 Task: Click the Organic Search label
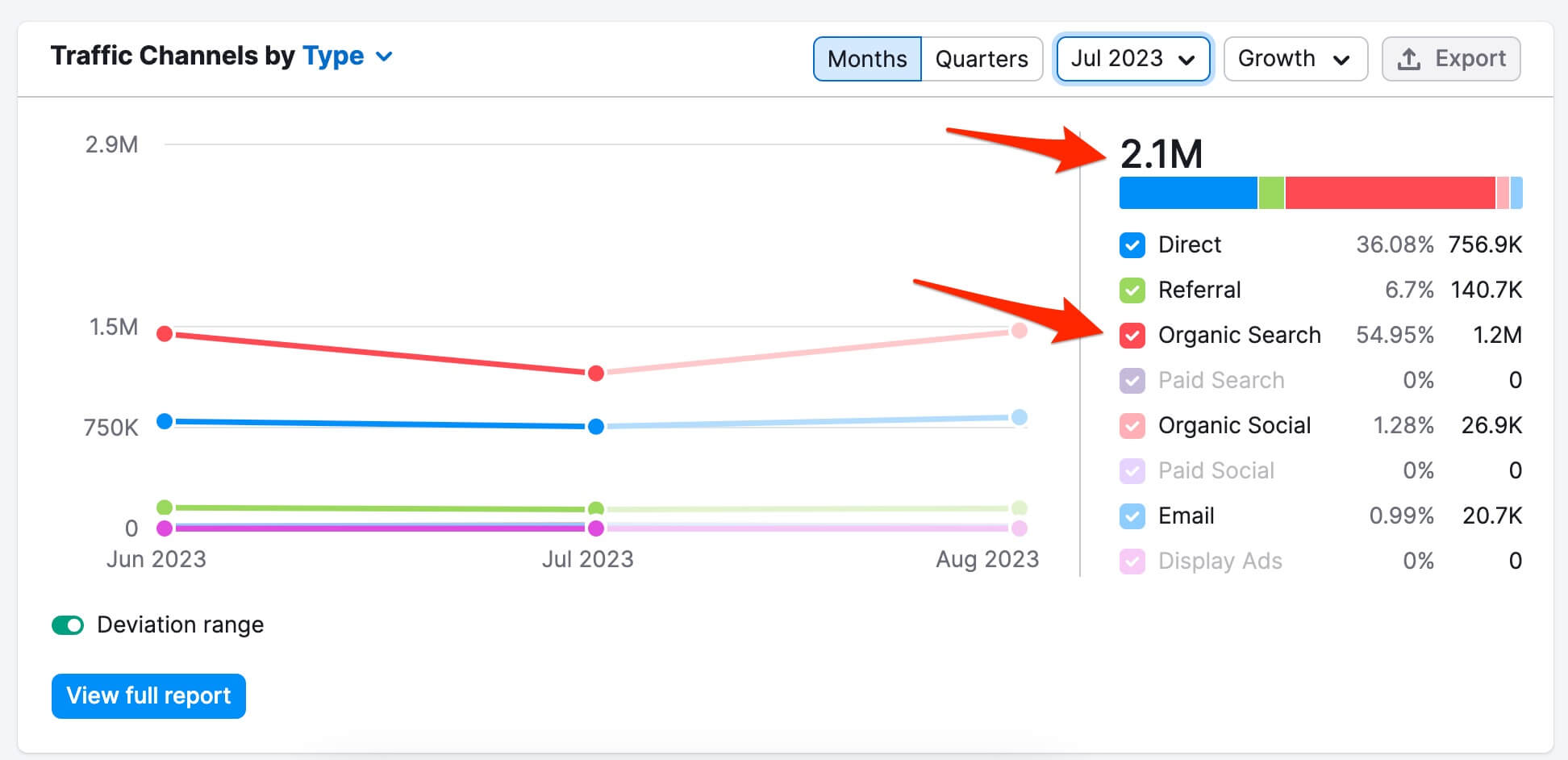pos(1239,336)
